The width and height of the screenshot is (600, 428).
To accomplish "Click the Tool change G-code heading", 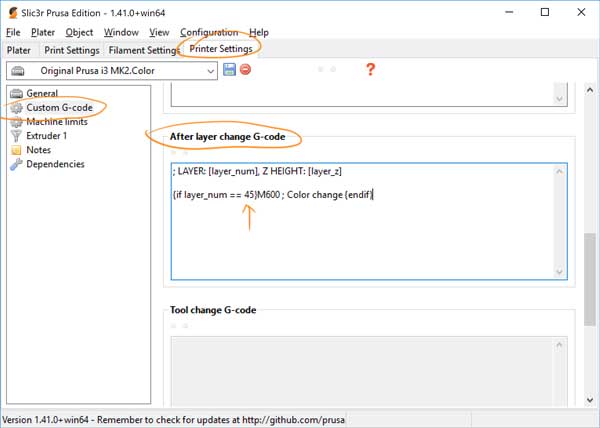I will [213, 310].
